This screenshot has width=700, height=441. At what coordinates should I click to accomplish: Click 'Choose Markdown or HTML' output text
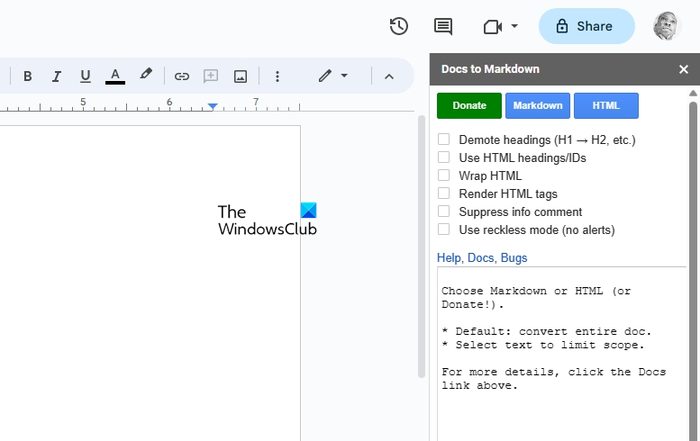[x=536, y=298]
